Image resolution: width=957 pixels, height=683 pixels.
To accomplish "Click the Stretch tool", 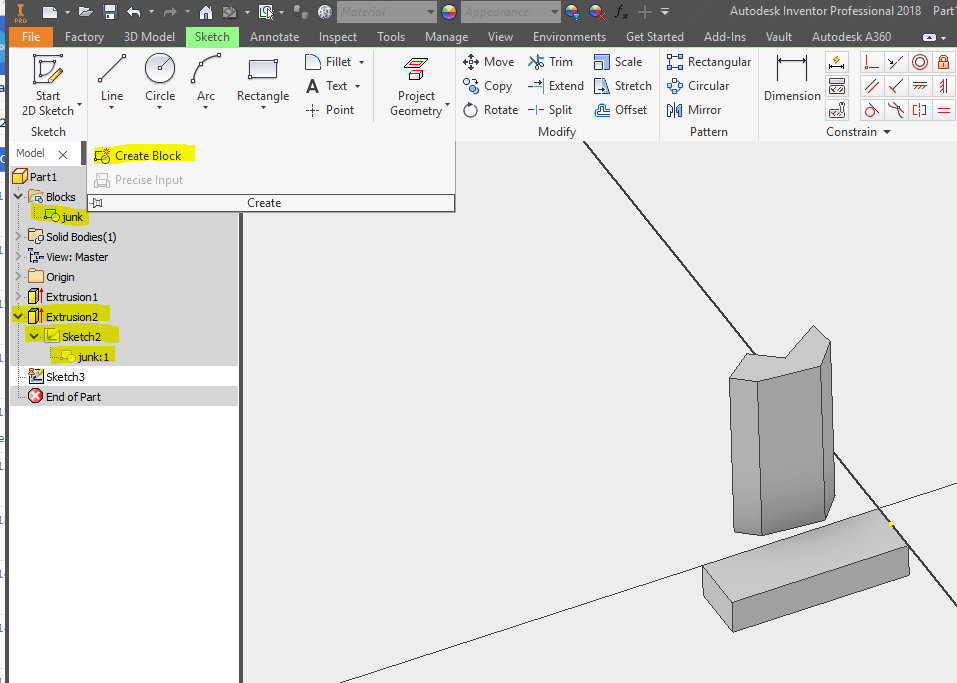I will 623,86.
